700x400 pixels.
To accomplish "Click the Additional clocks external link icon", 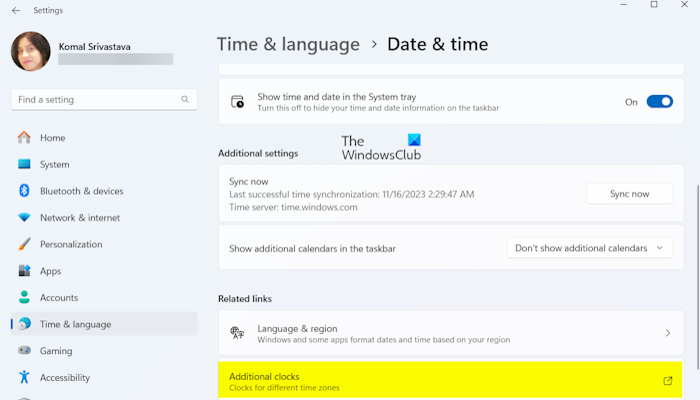I will click(668, 381).
